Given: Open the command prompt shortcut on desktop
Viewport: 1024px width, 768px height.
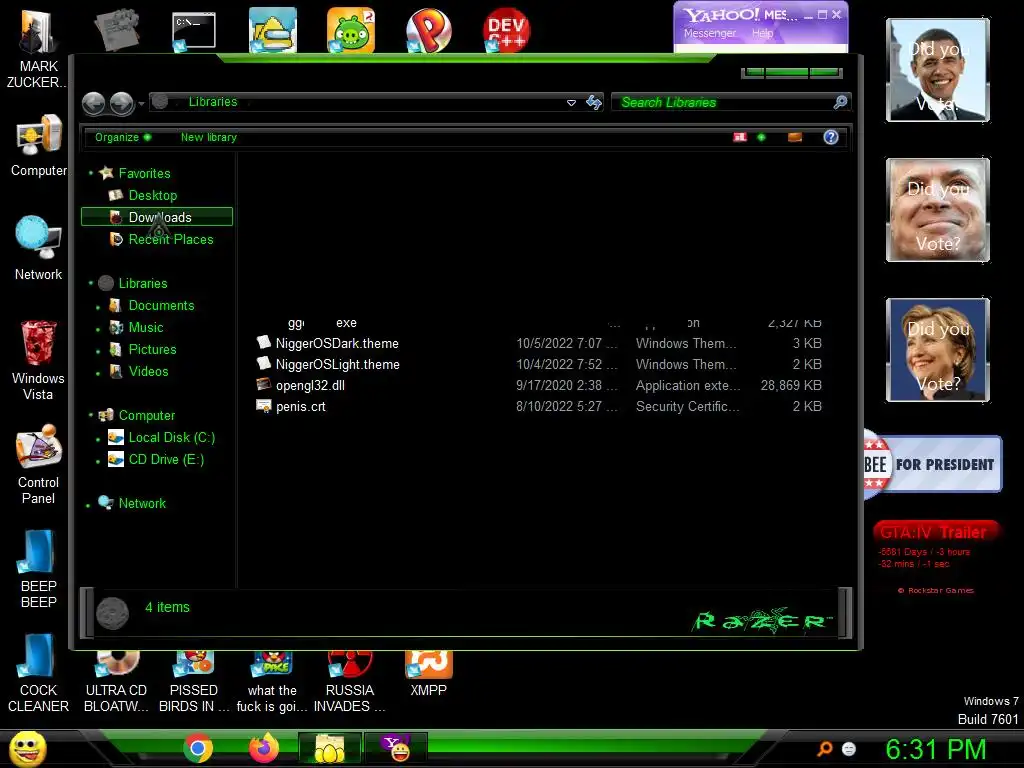Looking at the screenshot, I should click(x=193, y=31).
